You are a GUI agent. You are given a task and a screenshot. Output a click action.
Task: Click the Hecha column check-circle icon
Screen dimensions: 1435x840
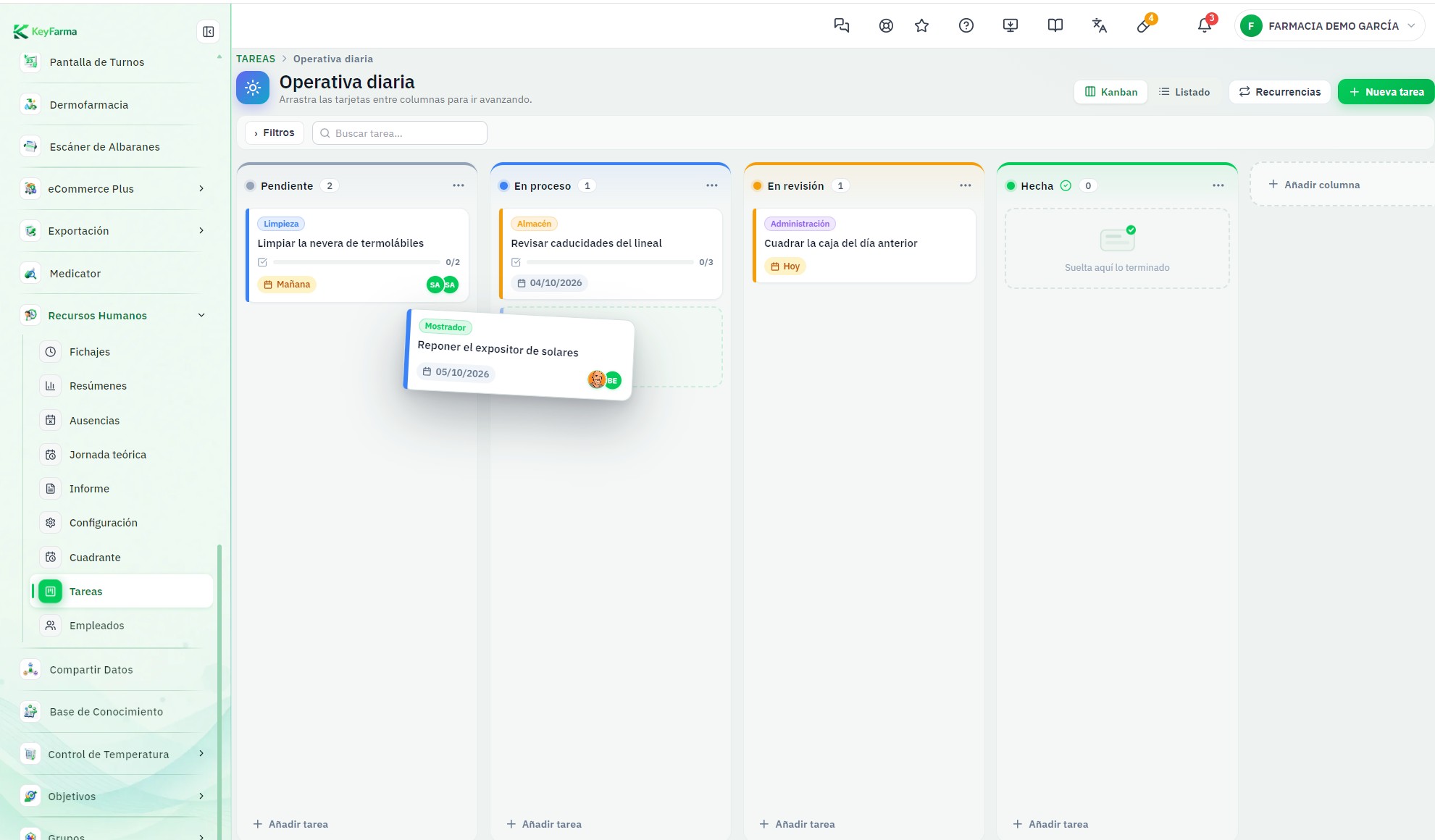[x=1066, y=186]
